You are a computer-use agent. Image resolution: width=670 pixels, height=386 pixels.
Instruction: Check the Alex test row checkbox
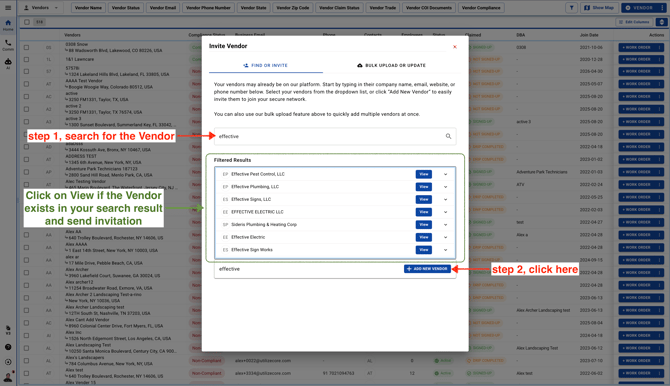[26, 373]
